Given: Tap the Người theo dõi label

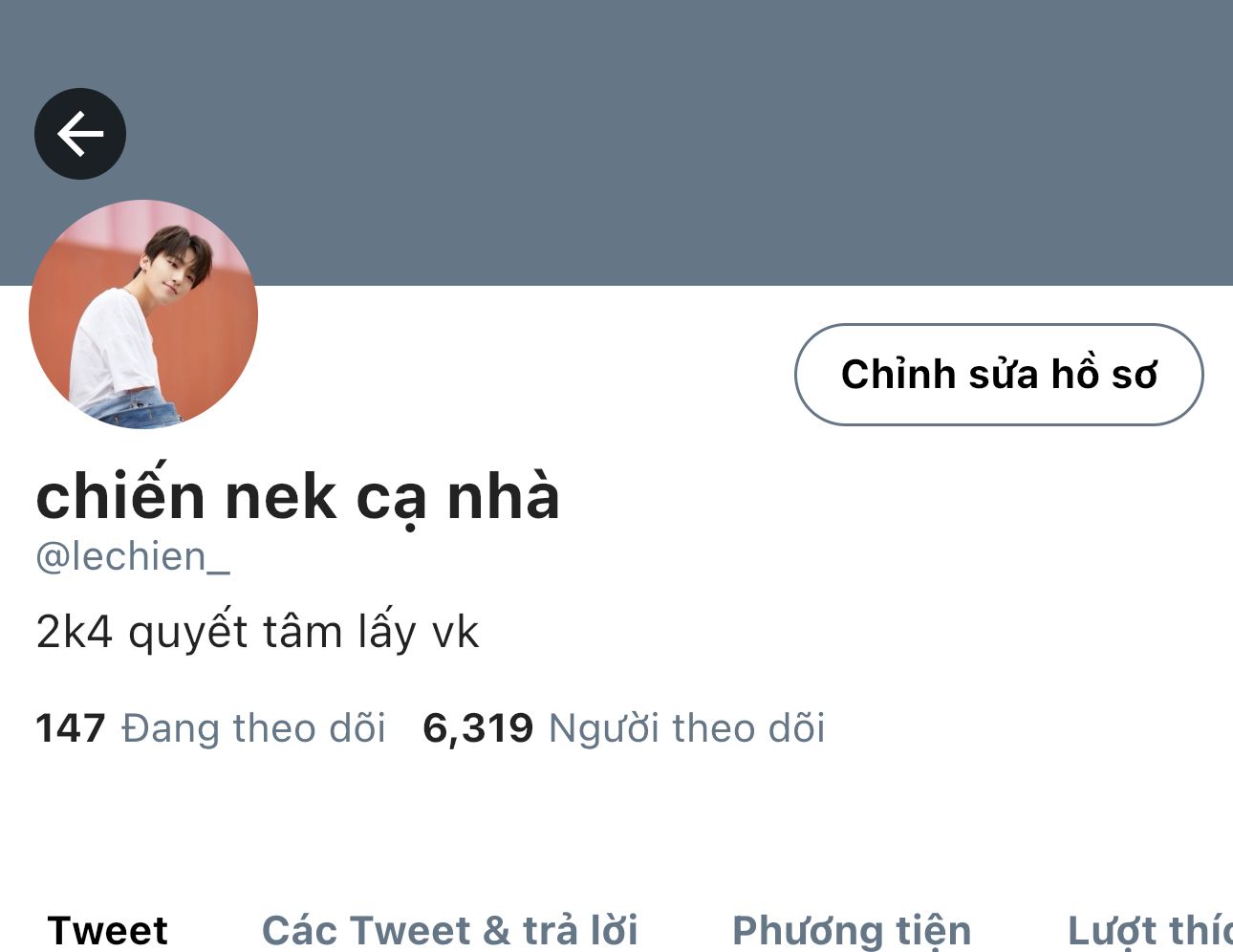Looking at the screenshot, I should pos(686,728).
